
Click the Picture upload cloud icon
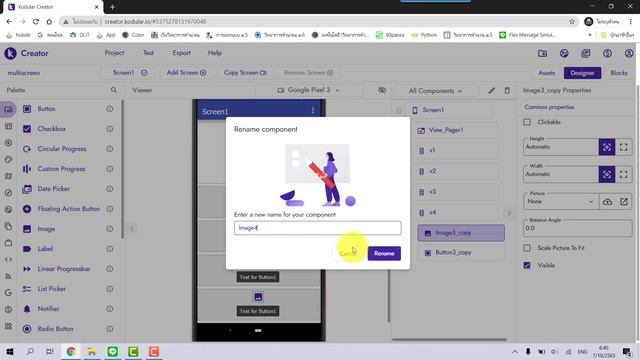tap(607, 202)
